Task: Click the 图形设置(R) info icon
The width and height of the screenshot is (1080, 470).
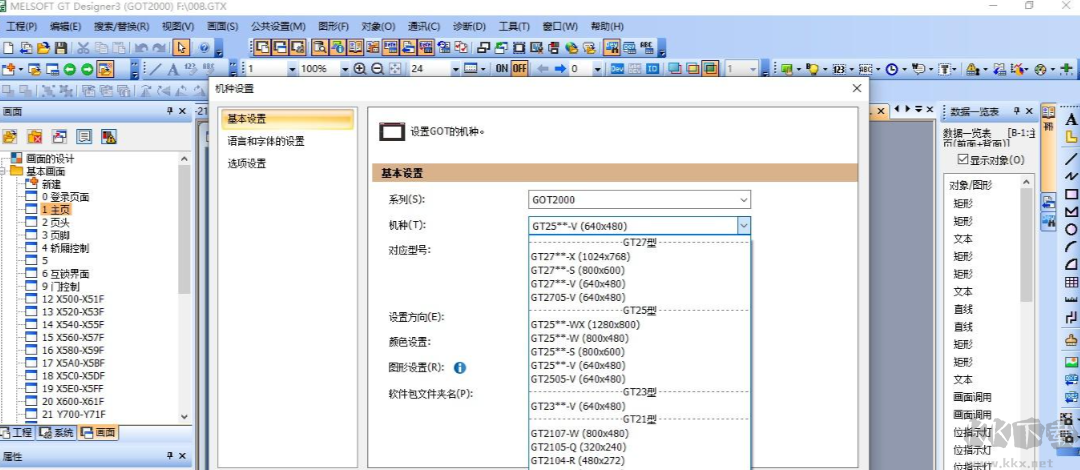Action: [x=460, y=368]
